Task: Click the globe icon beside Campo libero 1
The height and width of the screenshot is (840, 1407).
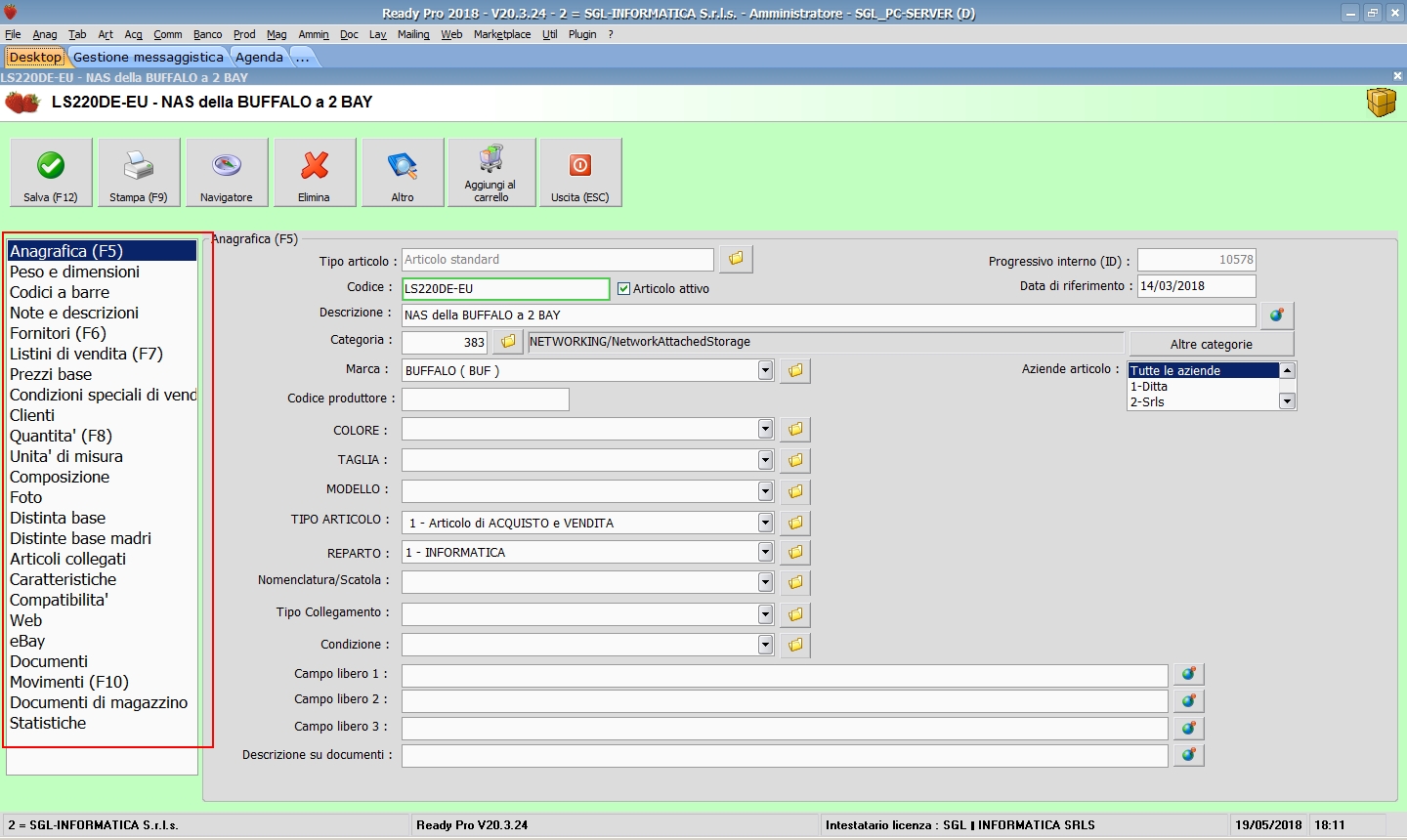Action: [x=1189, y=674]
